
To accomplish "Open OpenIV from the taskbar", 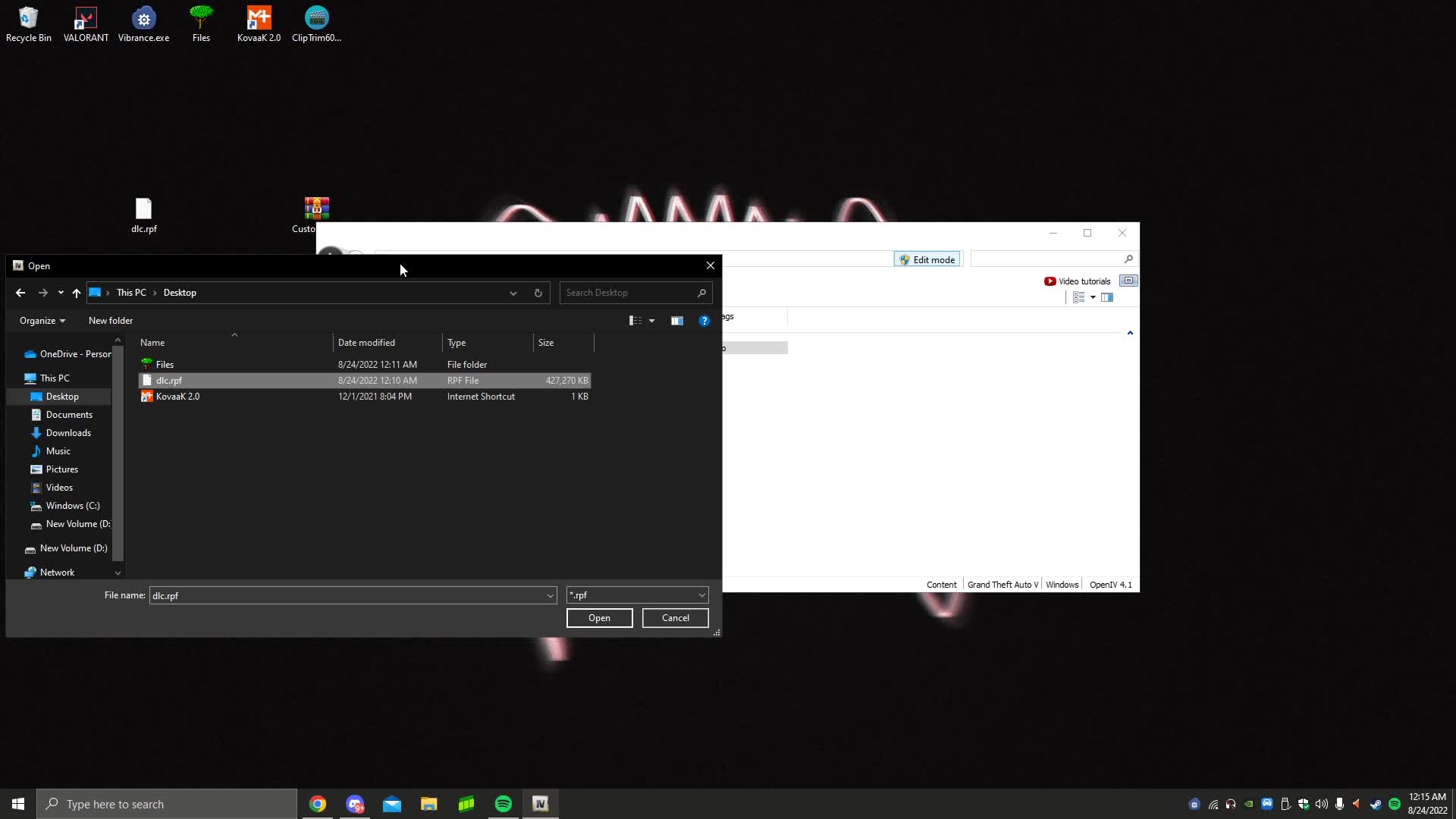I will 540,803.
